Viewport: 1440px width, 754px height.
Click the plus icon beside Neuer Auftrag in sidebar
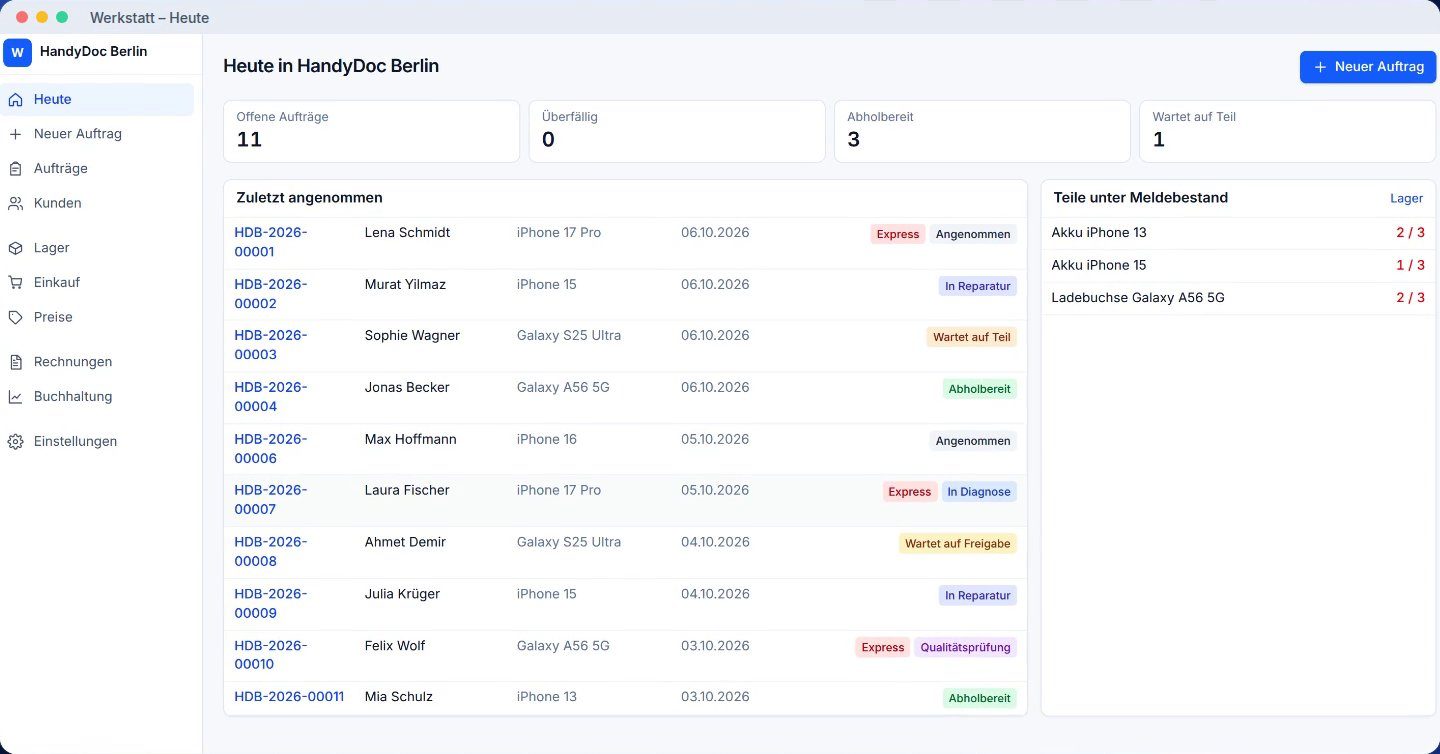[x=15, y=134]
